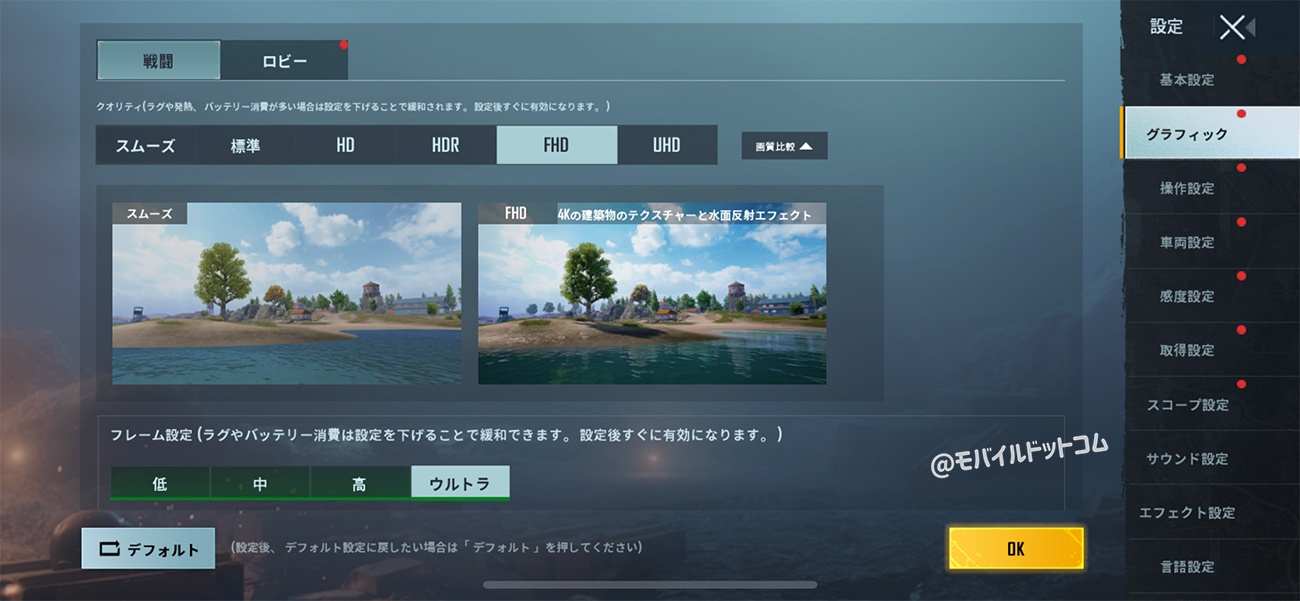This screenshot has width=1300, height=601.
Task: Open 取得設定 in the sidebar
Action: click(x=1211, y=350)
